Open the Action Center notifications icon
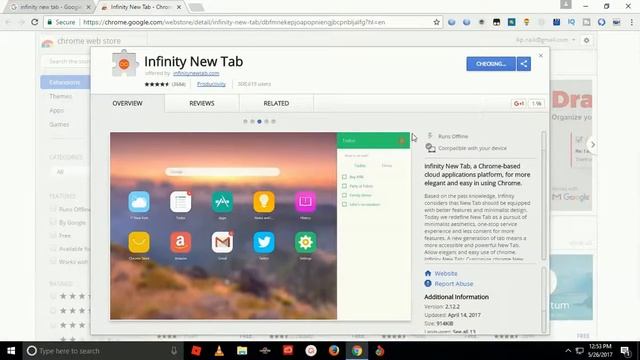 [x=625, y=351]
